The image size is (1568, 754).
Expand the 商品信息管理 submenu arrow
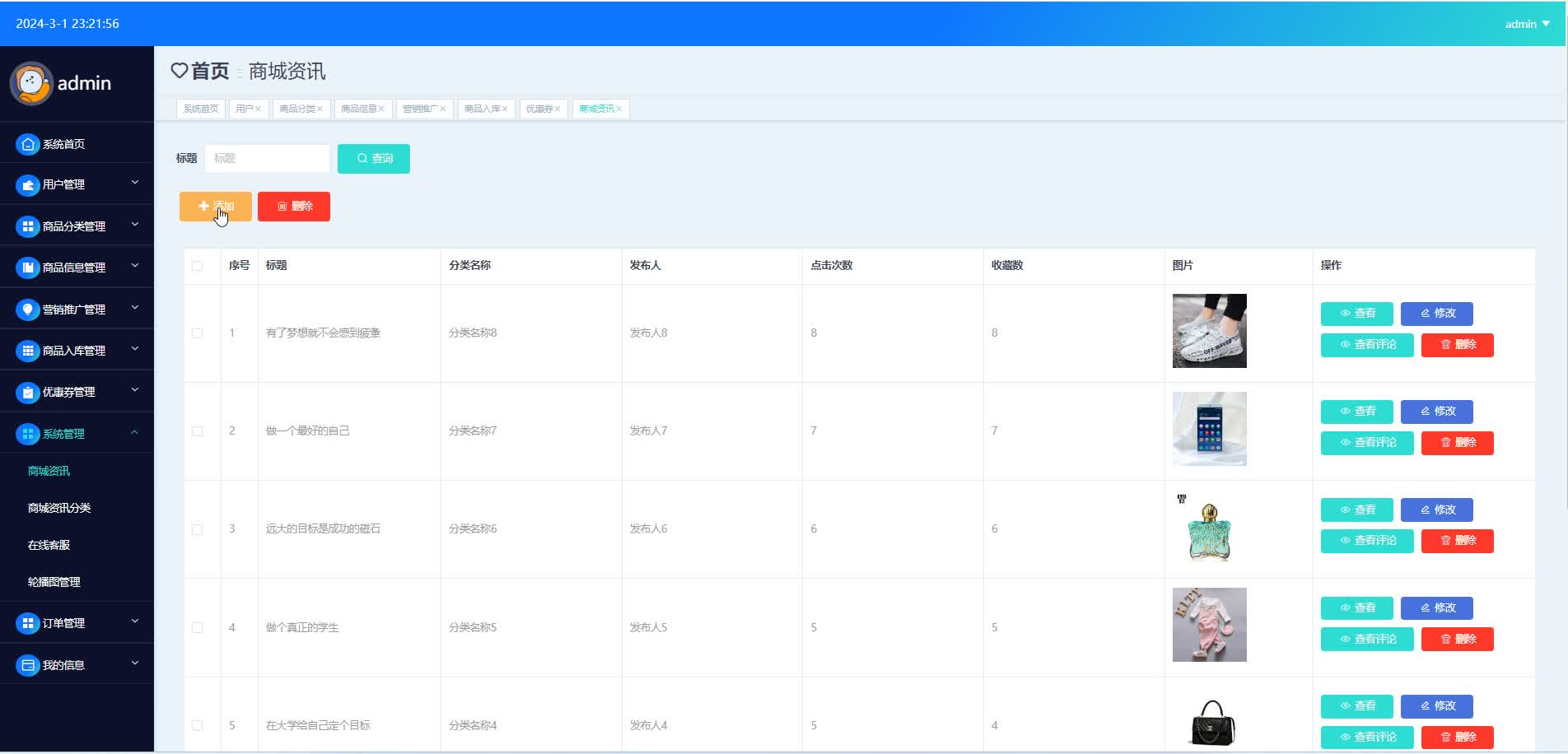pyautogui.click(x=135, y=266)
